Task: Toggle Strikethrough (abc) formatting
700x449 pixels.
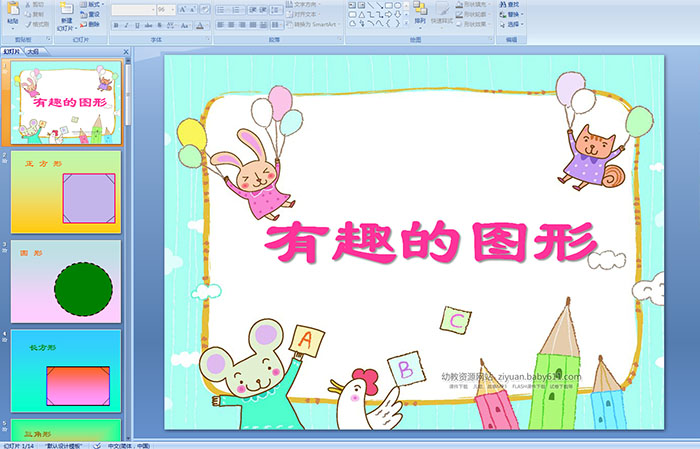Action: 148,25
